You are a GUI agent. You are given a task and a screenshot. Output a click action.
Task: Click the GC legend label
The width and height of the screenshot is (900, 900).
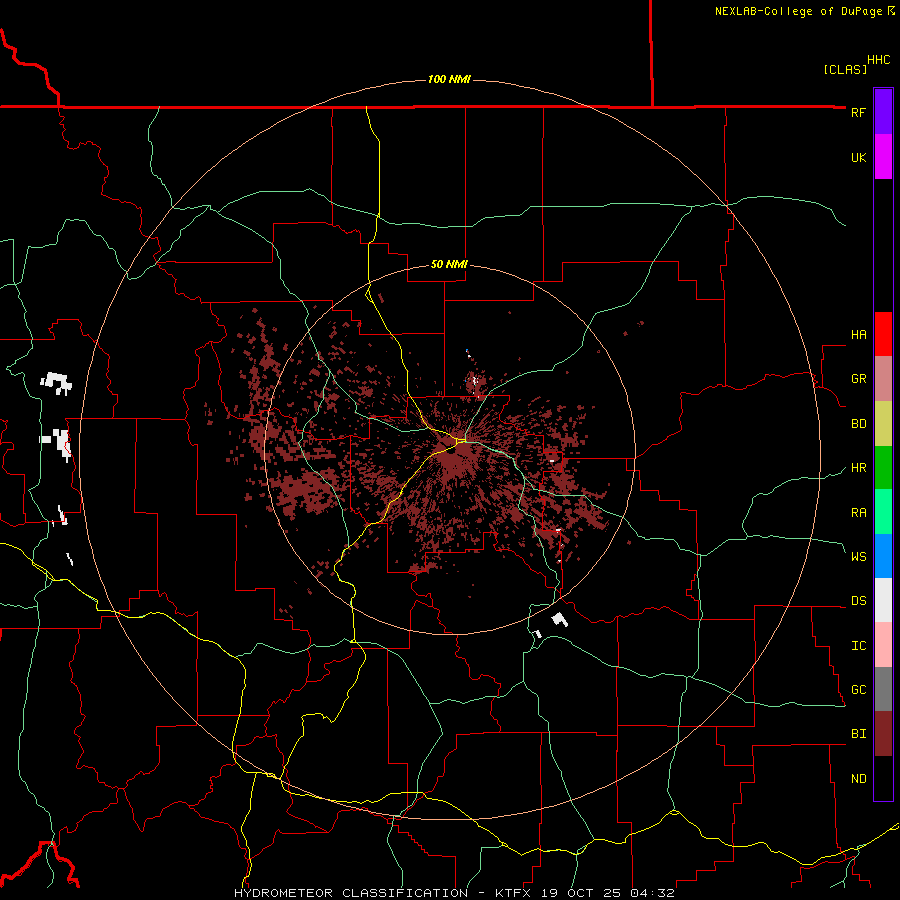pyautogui.click(x=858, y=690)
